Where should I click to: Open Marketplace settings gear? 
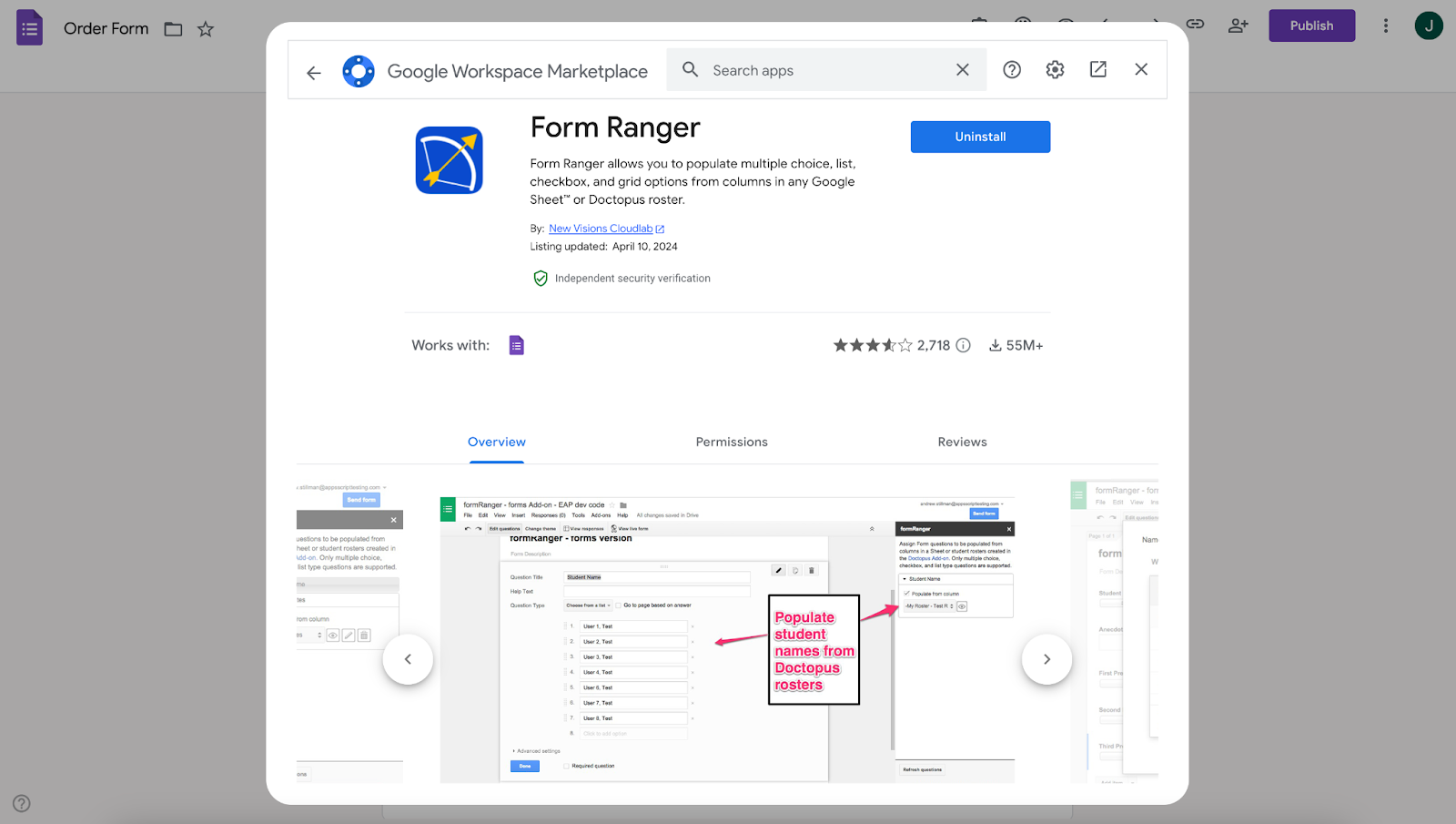[1055, 70]
